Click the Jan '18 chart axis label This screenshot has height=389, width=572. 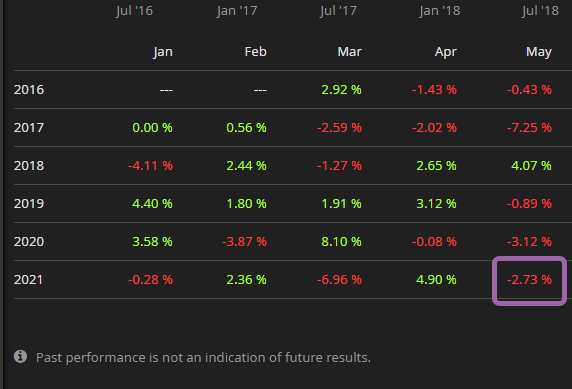(x=440, y=11)
